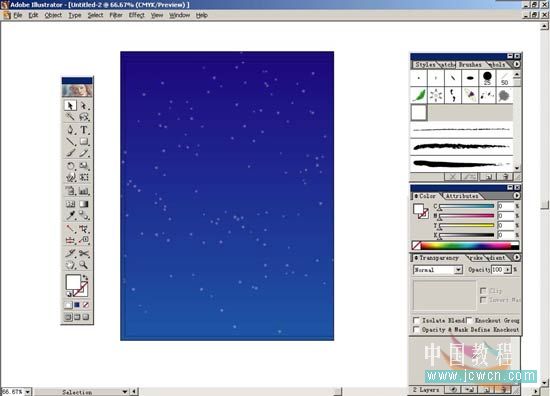This screenshot has height=396, width=550.
Task: Open the Type menu
Action: [x=75, y=15]
